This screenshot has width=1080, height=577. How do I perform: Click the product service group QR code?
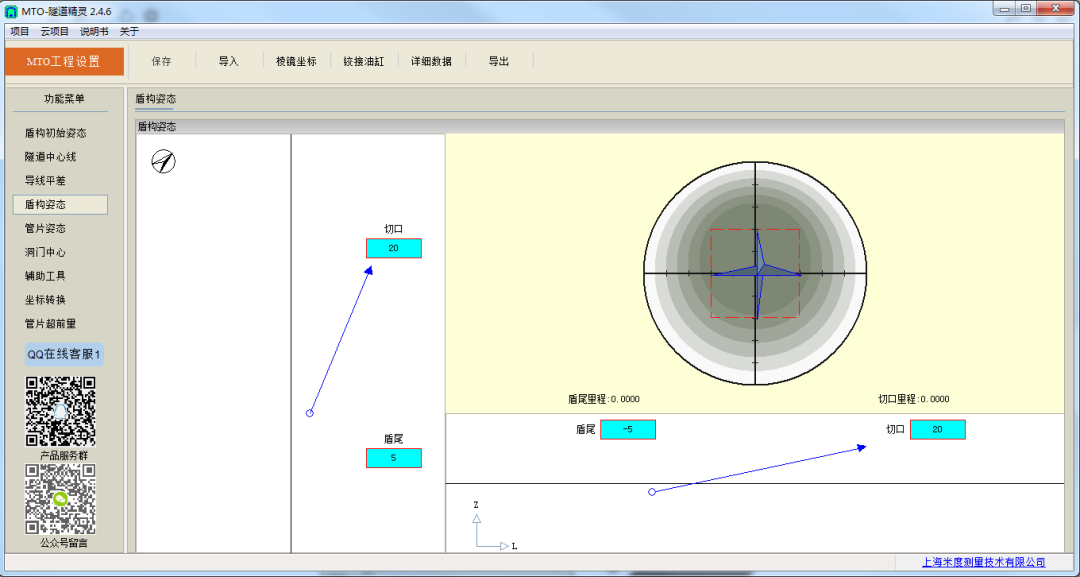click(60, 411)
